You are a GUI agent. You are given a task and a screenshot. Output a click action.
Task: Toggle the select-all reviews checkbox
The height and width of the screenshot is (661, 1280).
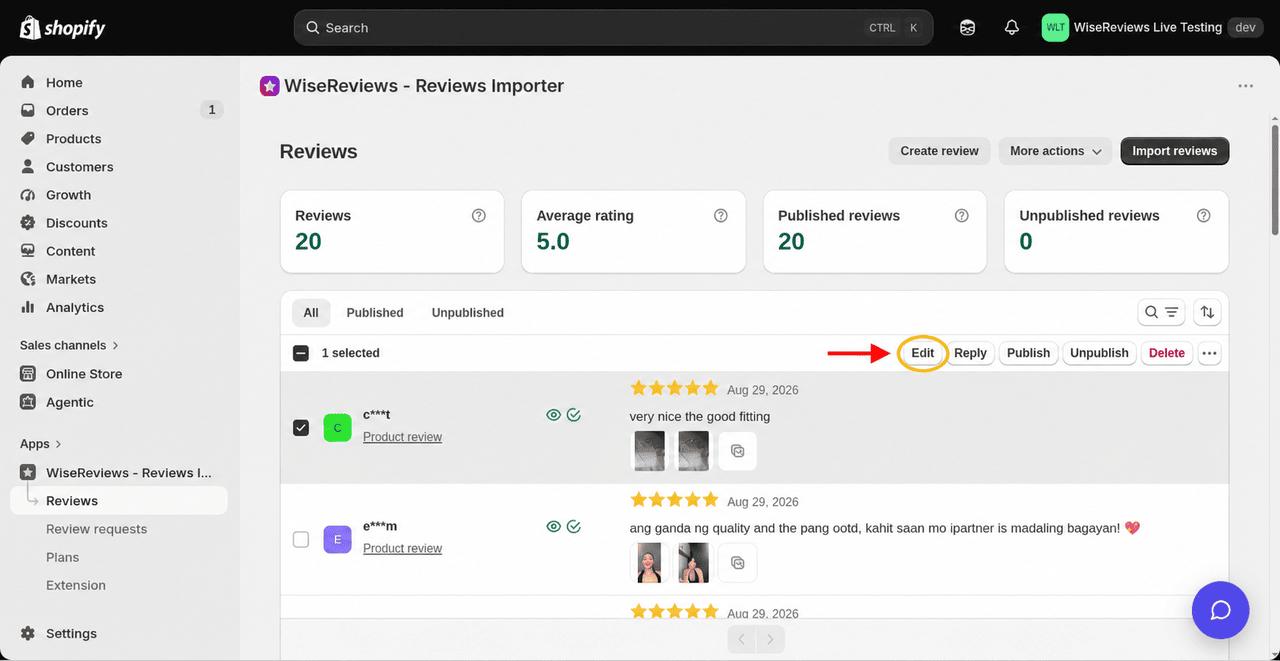coord(301,353)
